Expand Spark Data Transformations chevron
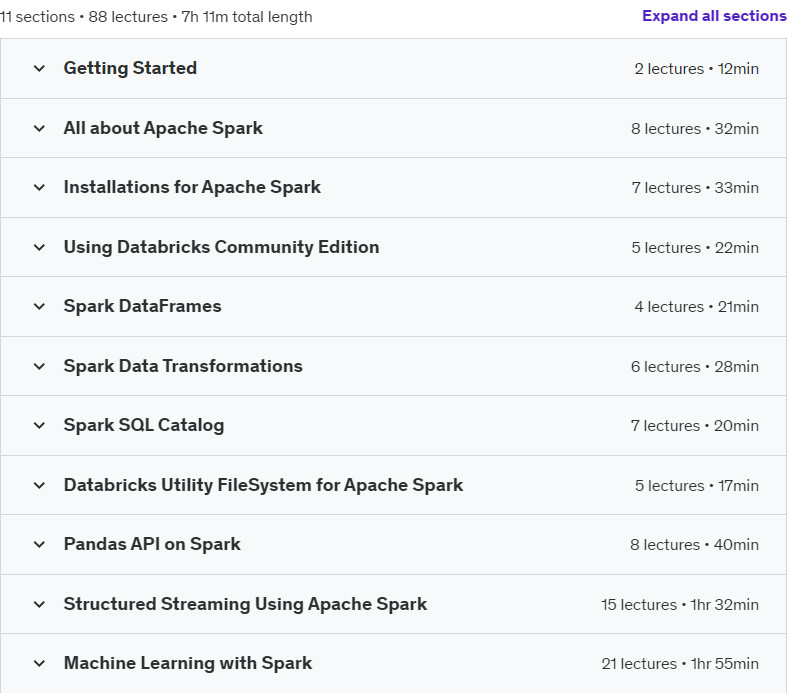 point(39,366)
